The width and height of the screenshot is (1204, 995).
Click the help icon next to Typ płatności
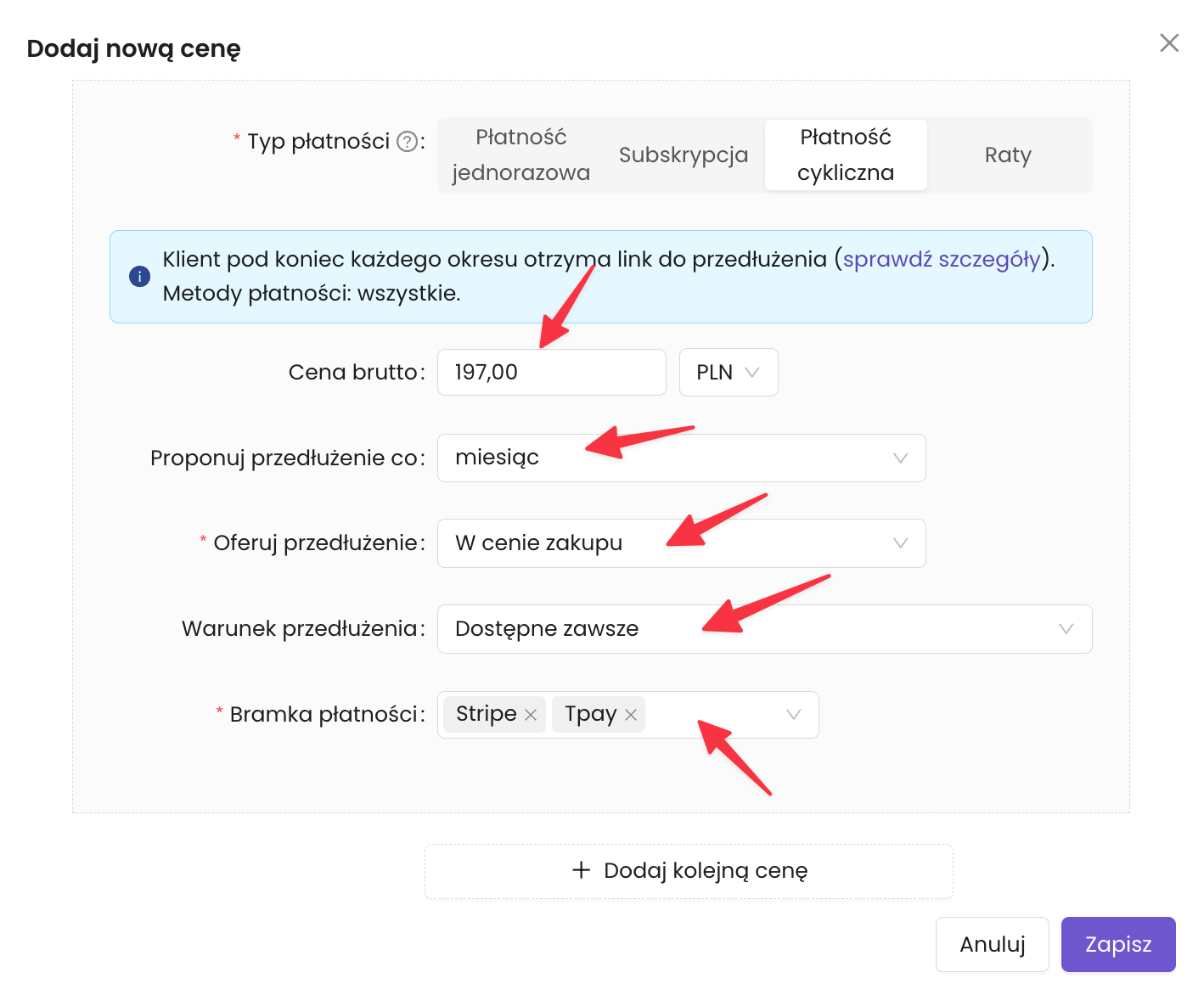[408, 142]
